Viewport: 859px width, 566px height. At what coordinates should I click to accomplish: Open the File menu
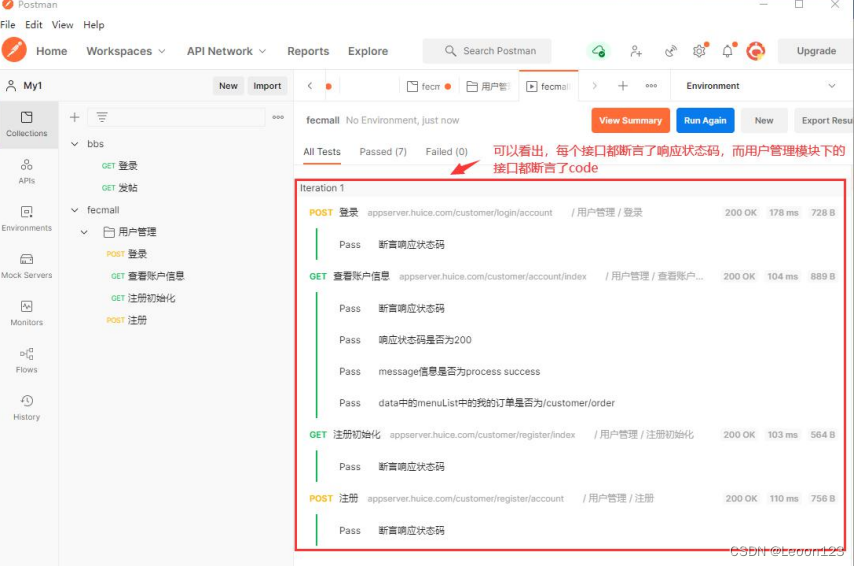pos(8,25)
